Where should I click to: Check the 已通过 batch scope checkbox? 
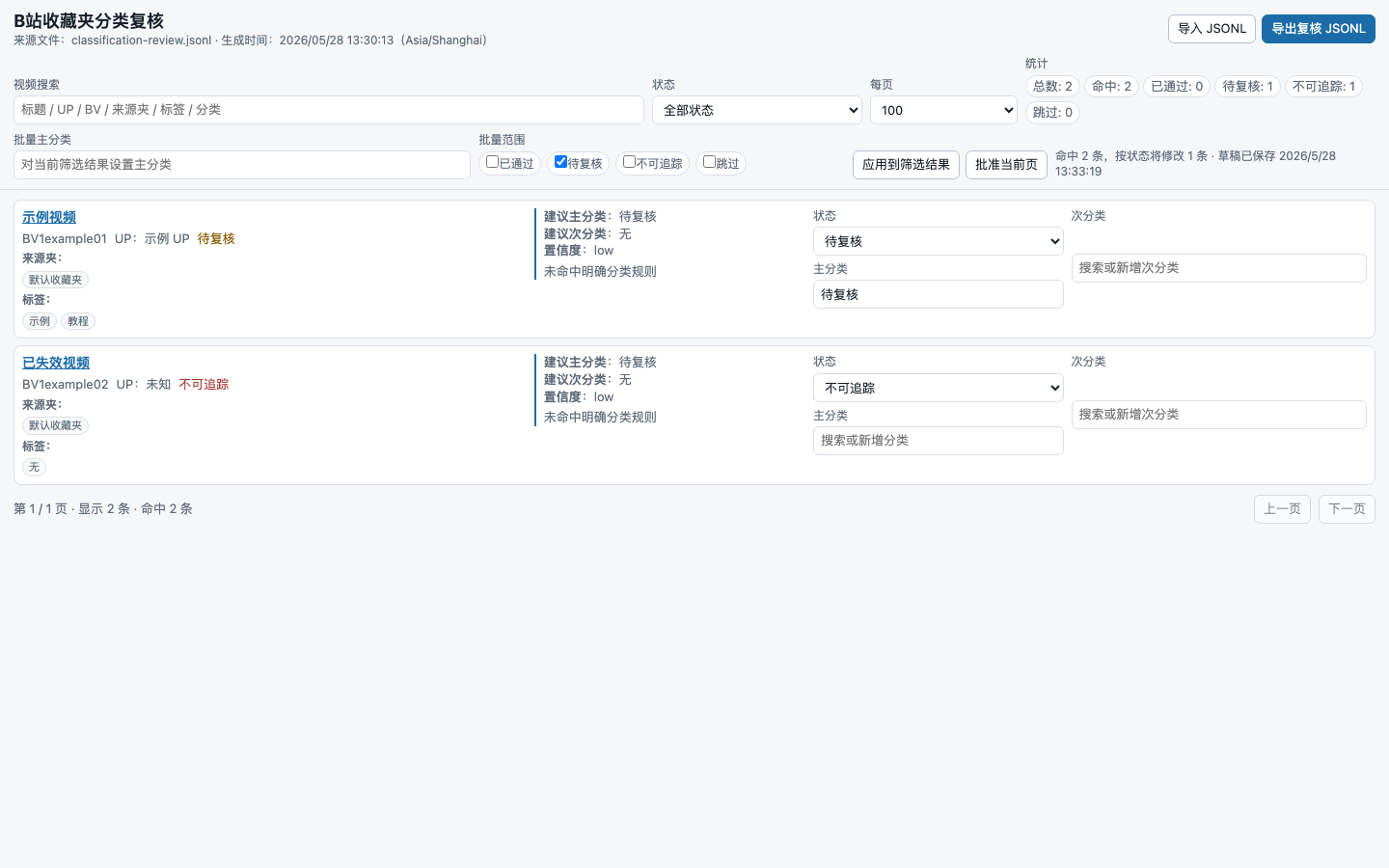(492, 162)
